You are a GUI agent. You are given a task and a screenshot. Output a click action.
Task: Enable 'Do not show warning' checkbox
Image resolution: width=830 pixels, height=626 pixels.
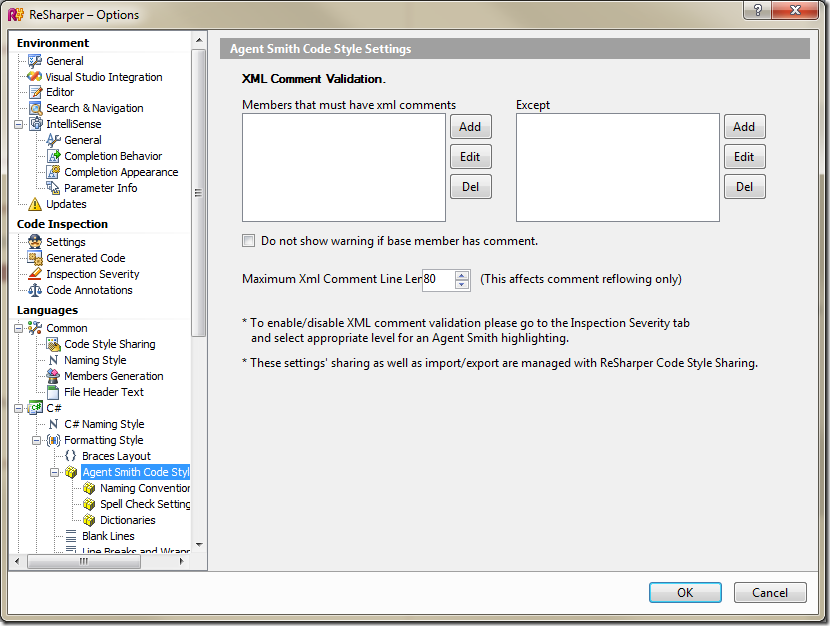249,241
